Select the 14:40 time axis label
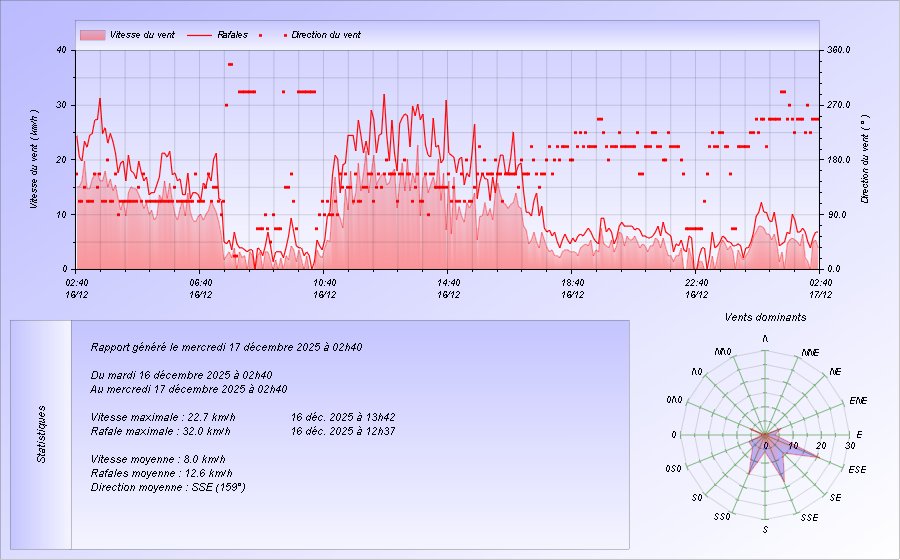 448,283
